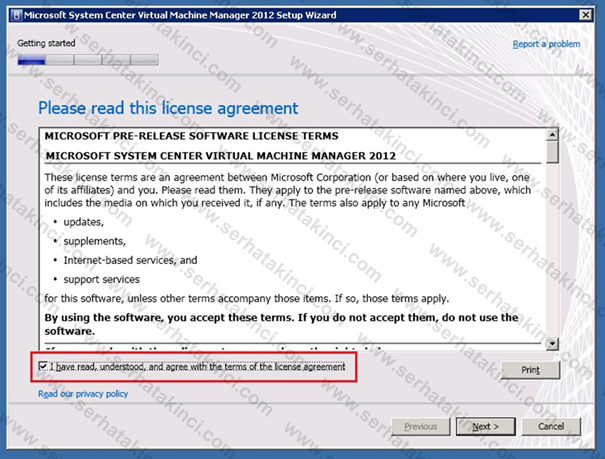This screenshot has width=605, height=459.
Task: Toggle the license agreement acceptance checkbox
Action: [43, 366]
